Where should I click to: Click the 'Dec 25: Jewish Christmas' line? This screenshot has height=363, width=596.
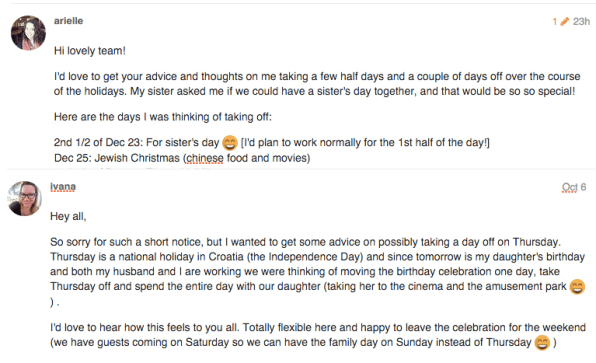[x=182, y=158]
